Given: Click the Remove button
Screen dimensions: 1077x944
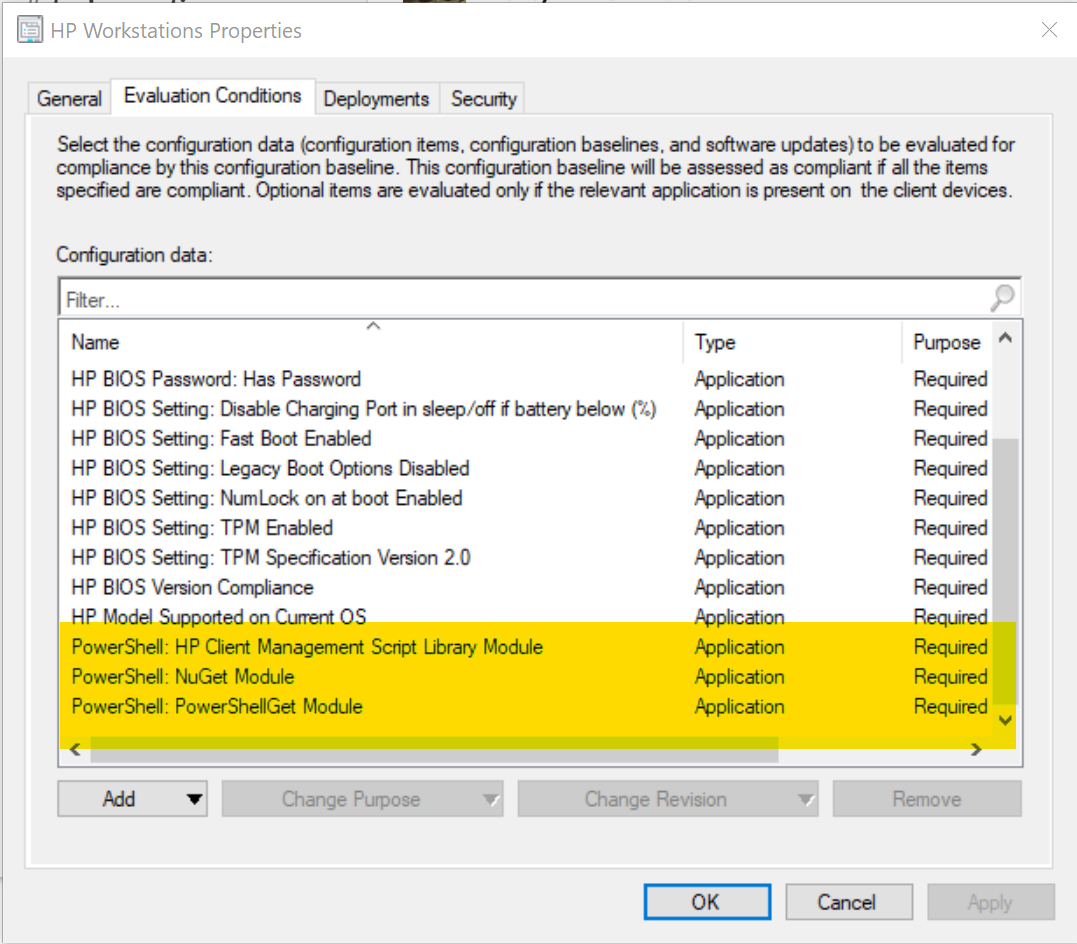Looking at the screenshot, I should pyautogui.click(x=926, y=799).
